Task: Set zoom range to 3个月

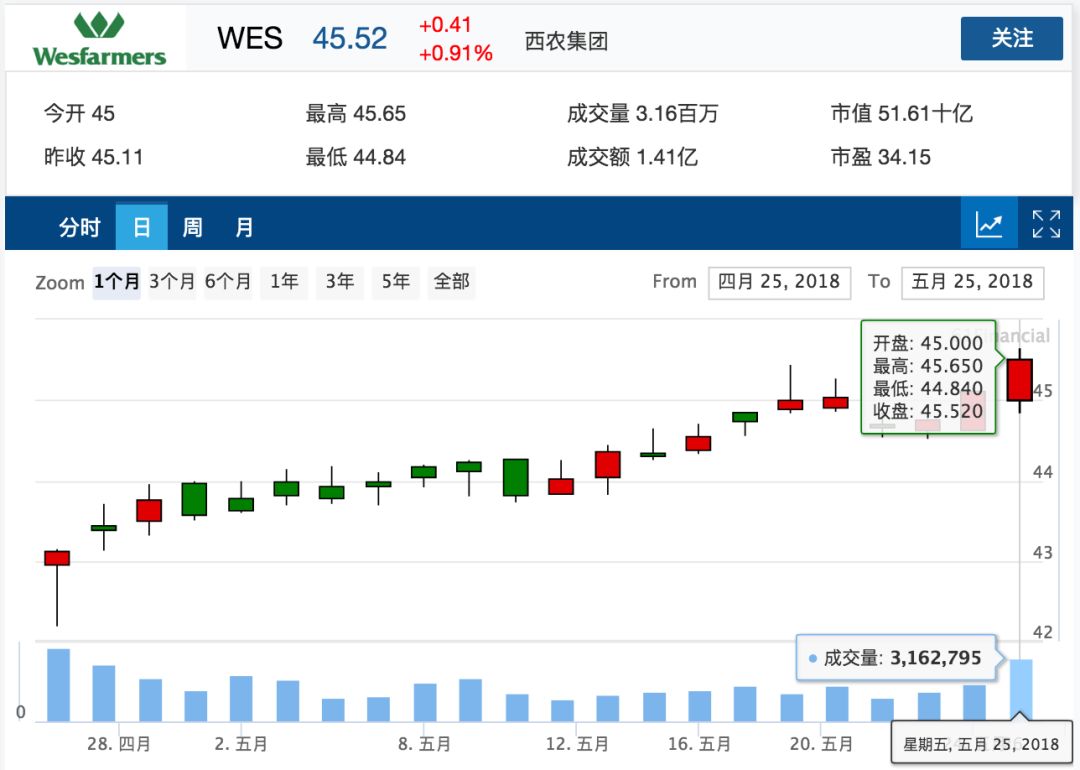Action: (172, 282)
